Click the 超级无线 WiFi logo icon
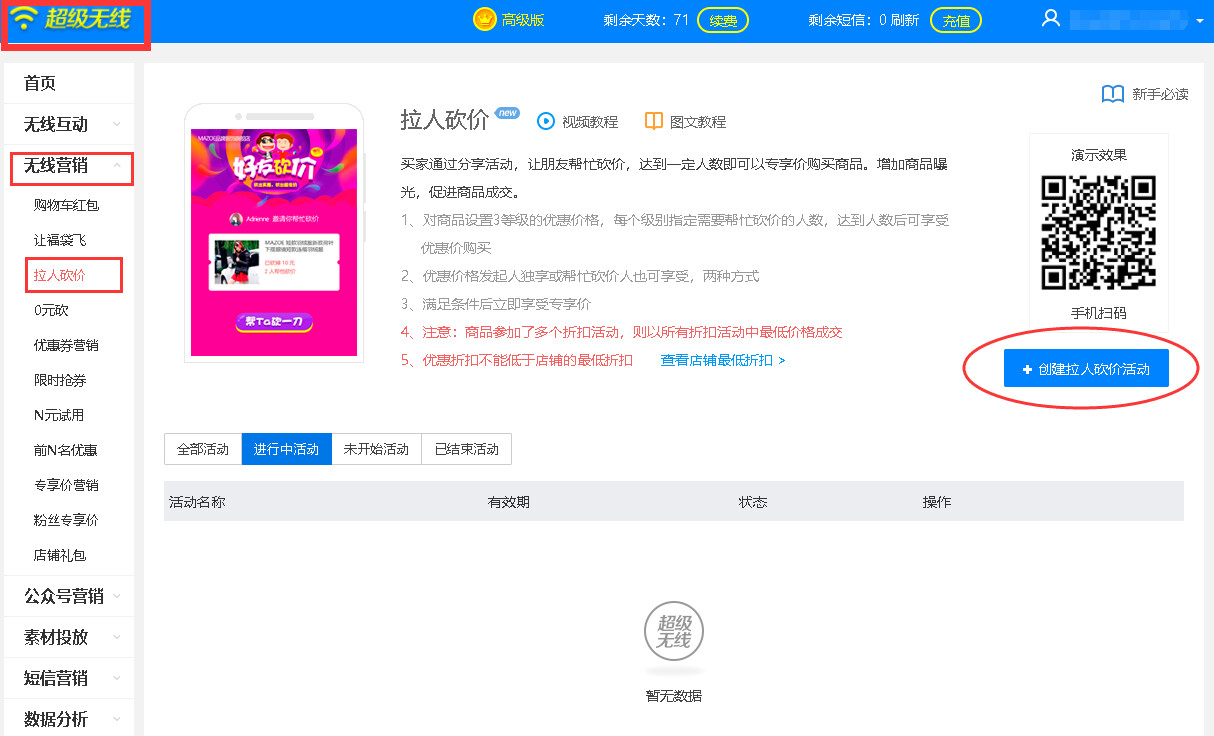Screen dimensions: 1214x736 click(22, 18)
